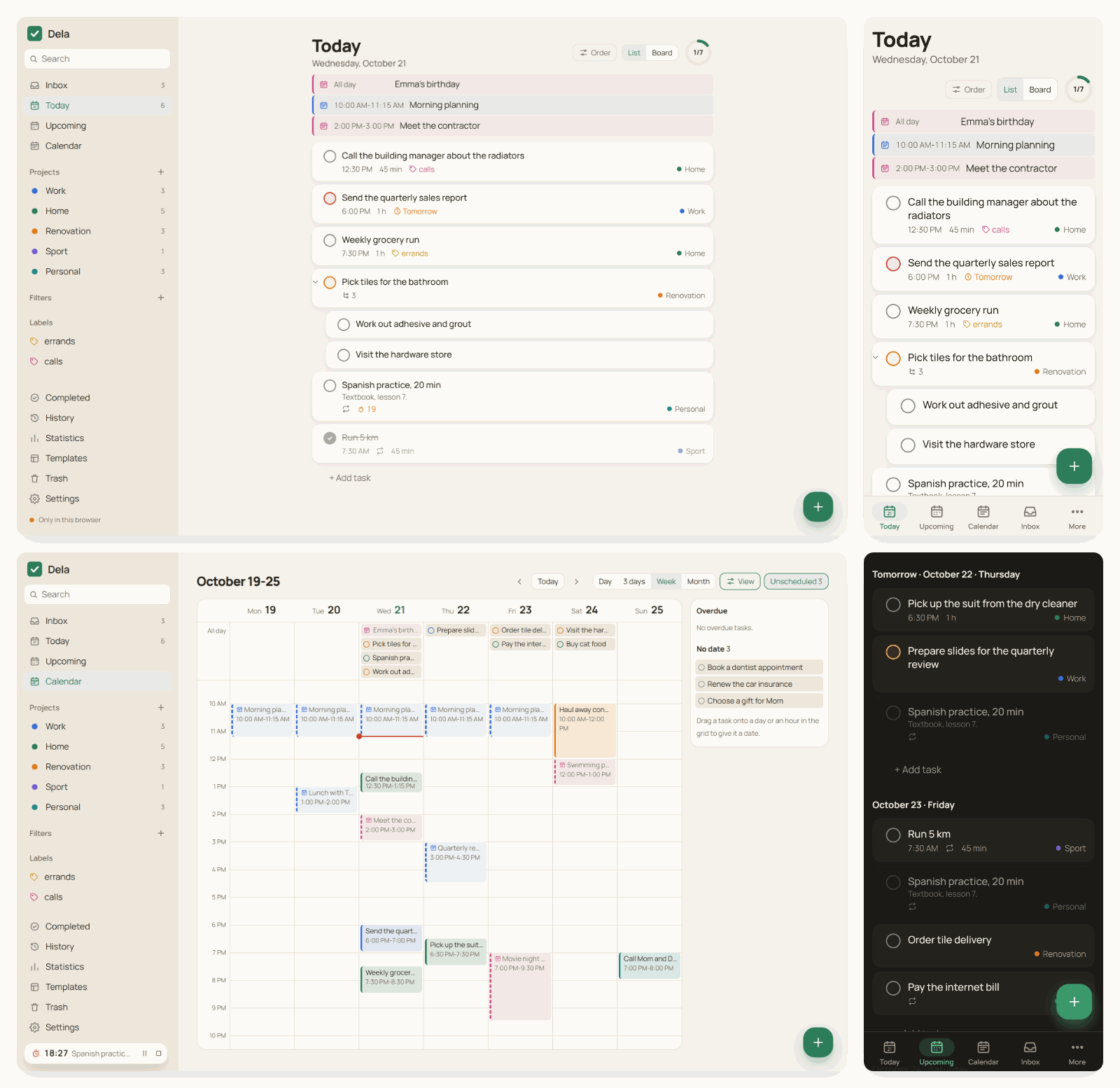Image resolution: width=1120 pixels, height=1088 pixels.
Task: Uncheck completed 'Run 5 km' task
Action: [x=330, y=438]
